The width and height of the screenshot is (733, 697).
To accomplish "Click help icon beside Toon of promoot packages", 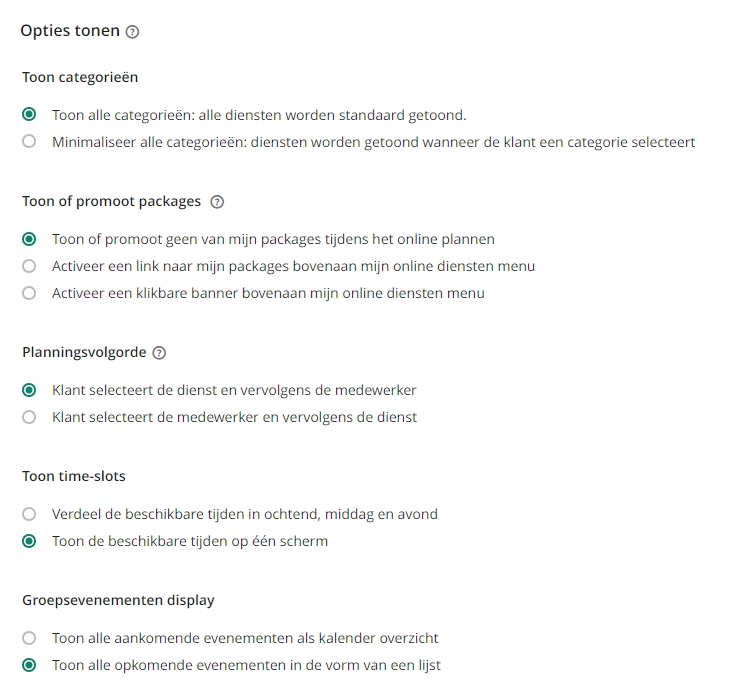I will (217, 202).
